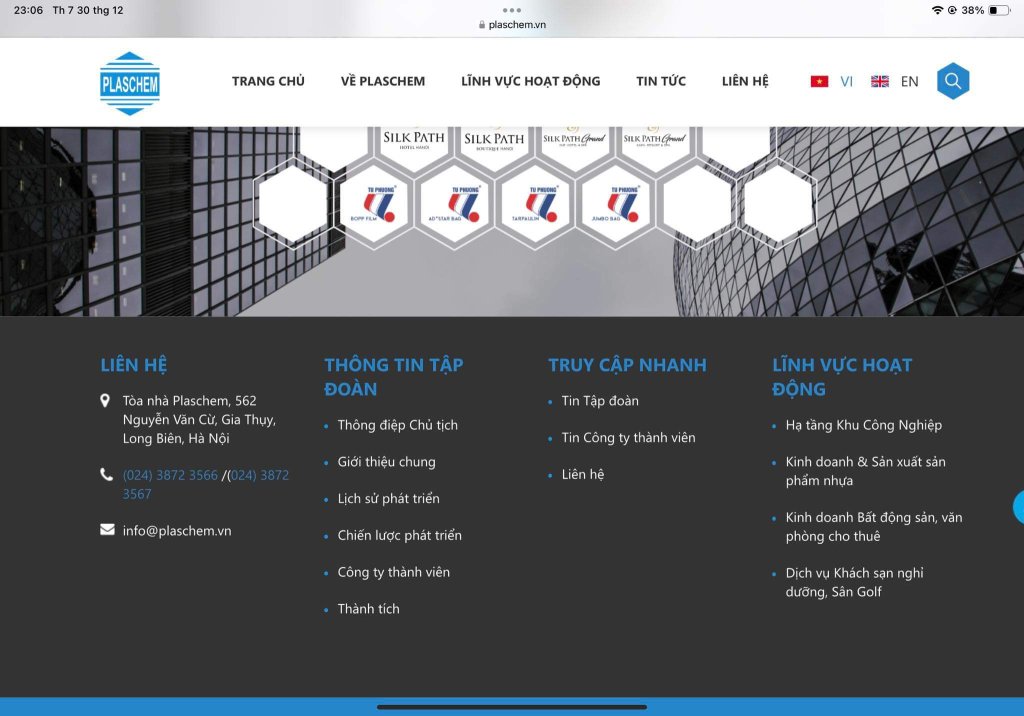Open Thành tích link
The height and width of the screenshot is (716, 1024).
coord(368,609)
